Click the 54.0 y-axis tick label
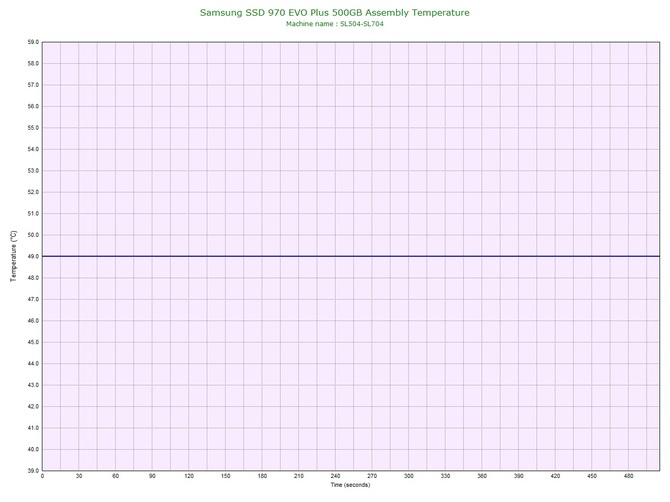 33,149
